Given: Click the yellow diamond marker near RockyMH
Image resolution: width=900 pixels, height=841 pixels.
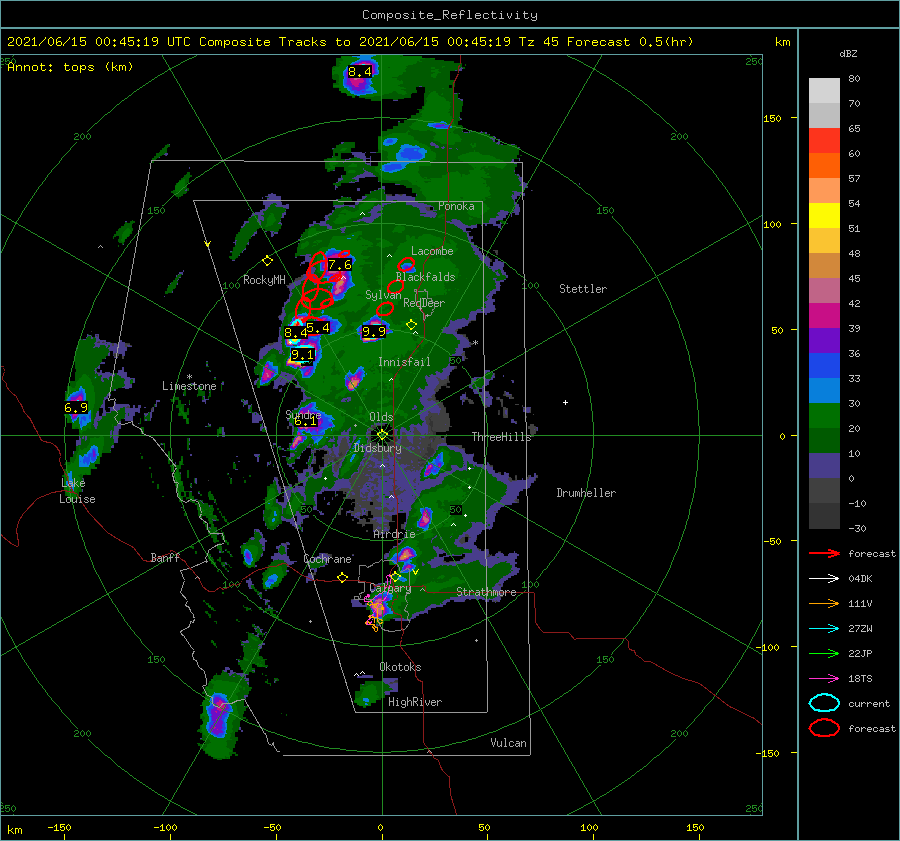Looking at the screenshot, I should pyautogui.click(x=267, y=261).
